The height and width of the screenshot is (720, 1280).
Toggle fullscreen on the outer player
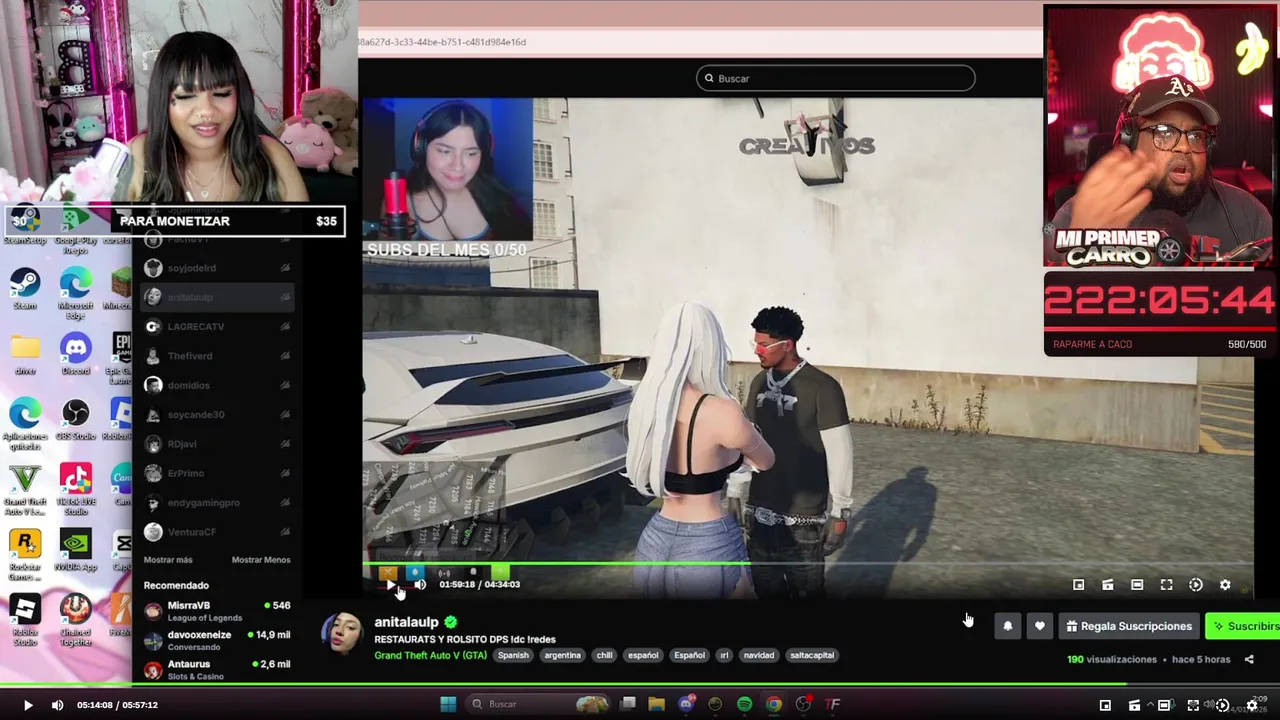1193,705
